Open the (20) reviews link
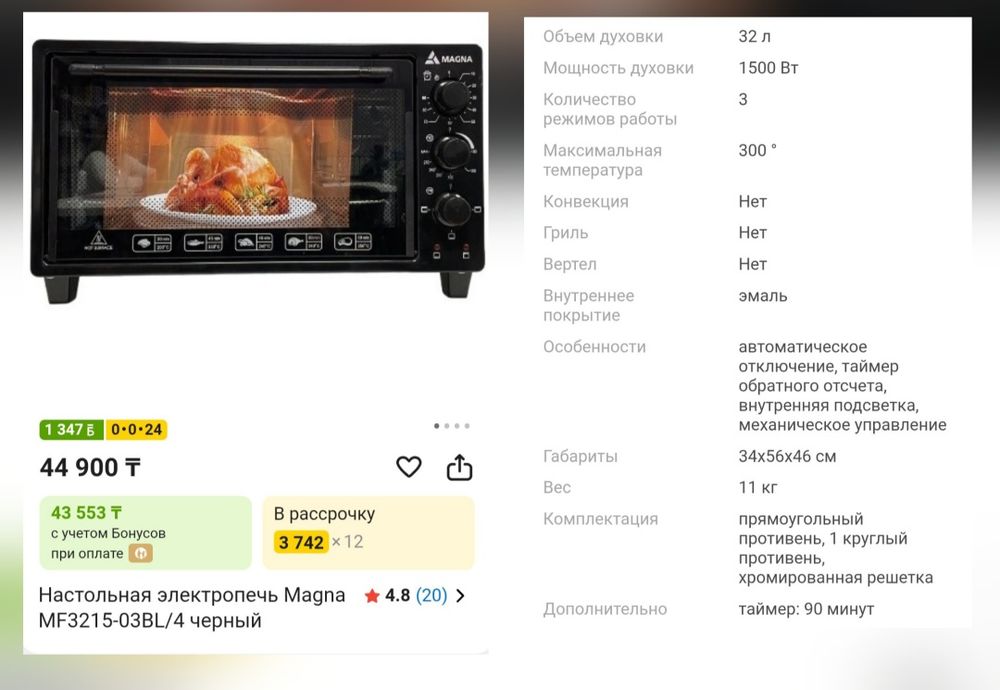The image size is (1000, 690). pos(431,596)
